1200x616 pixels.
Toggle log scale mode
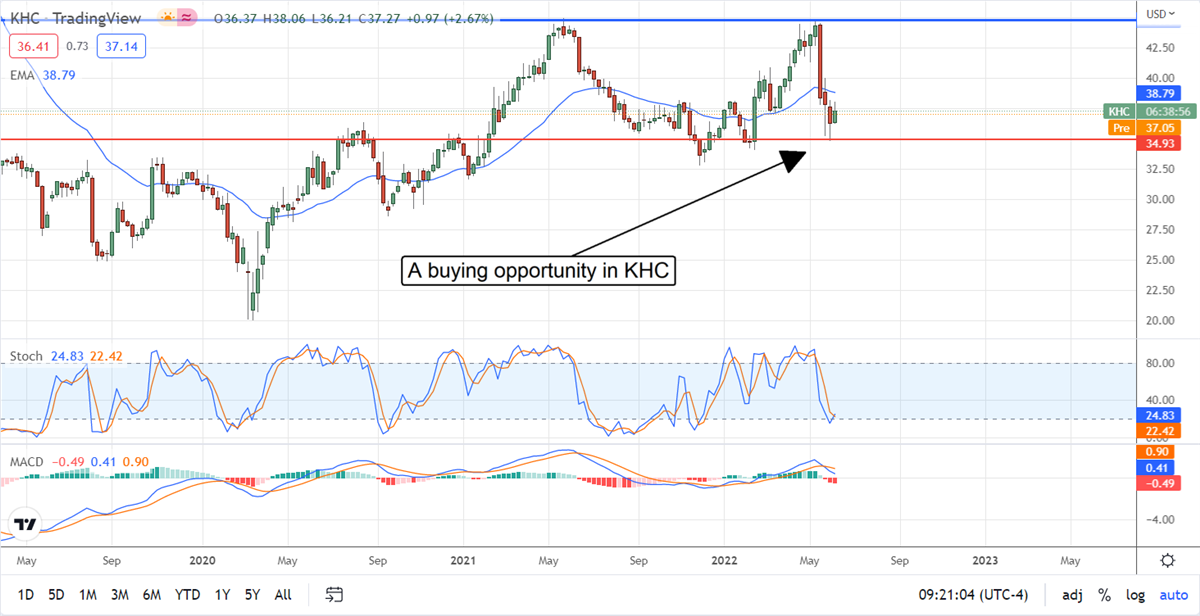[1134, 594]
